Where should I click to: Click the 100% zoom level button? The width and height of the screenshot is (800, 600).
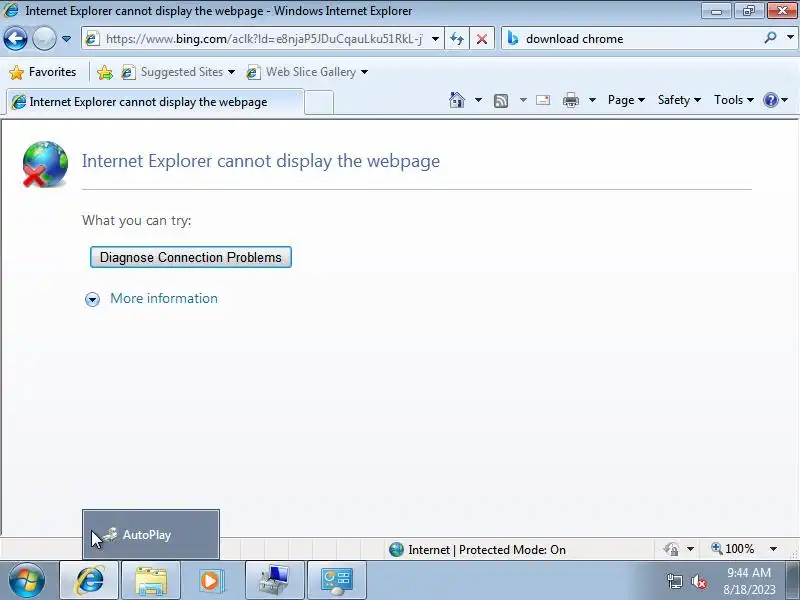click(x=733, y=549)
